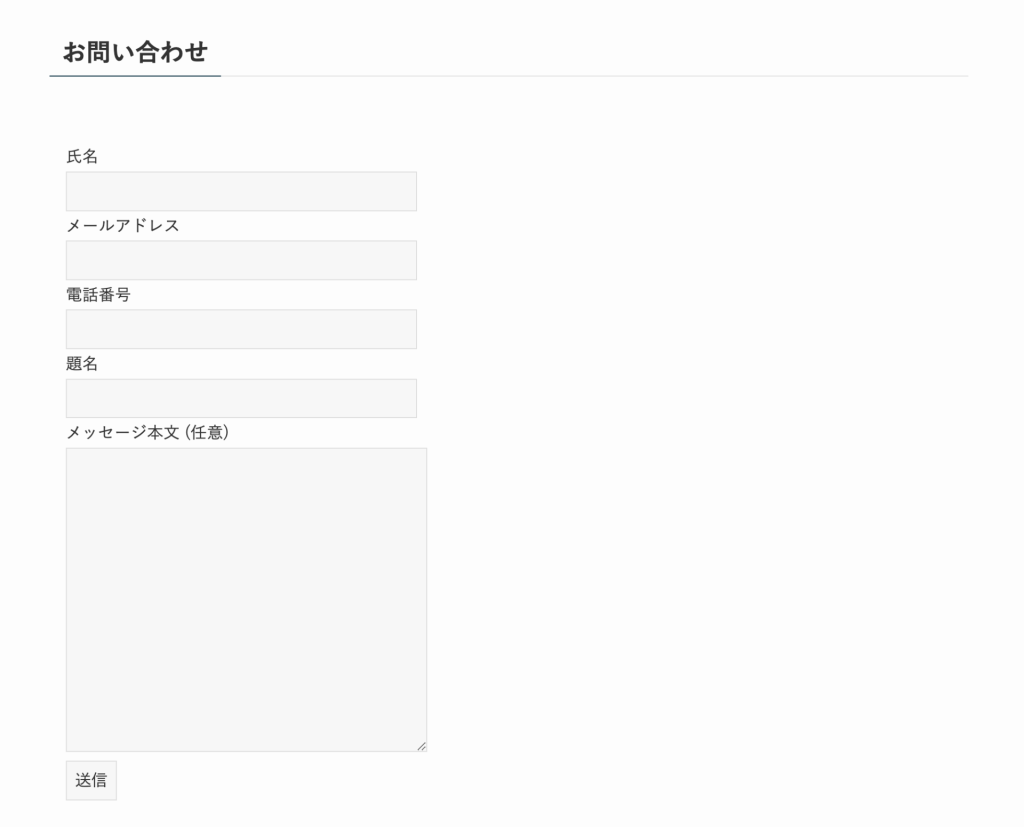1024x827 pixels.
Task: Click the お問い合わせ page heading
Action: 135,52
